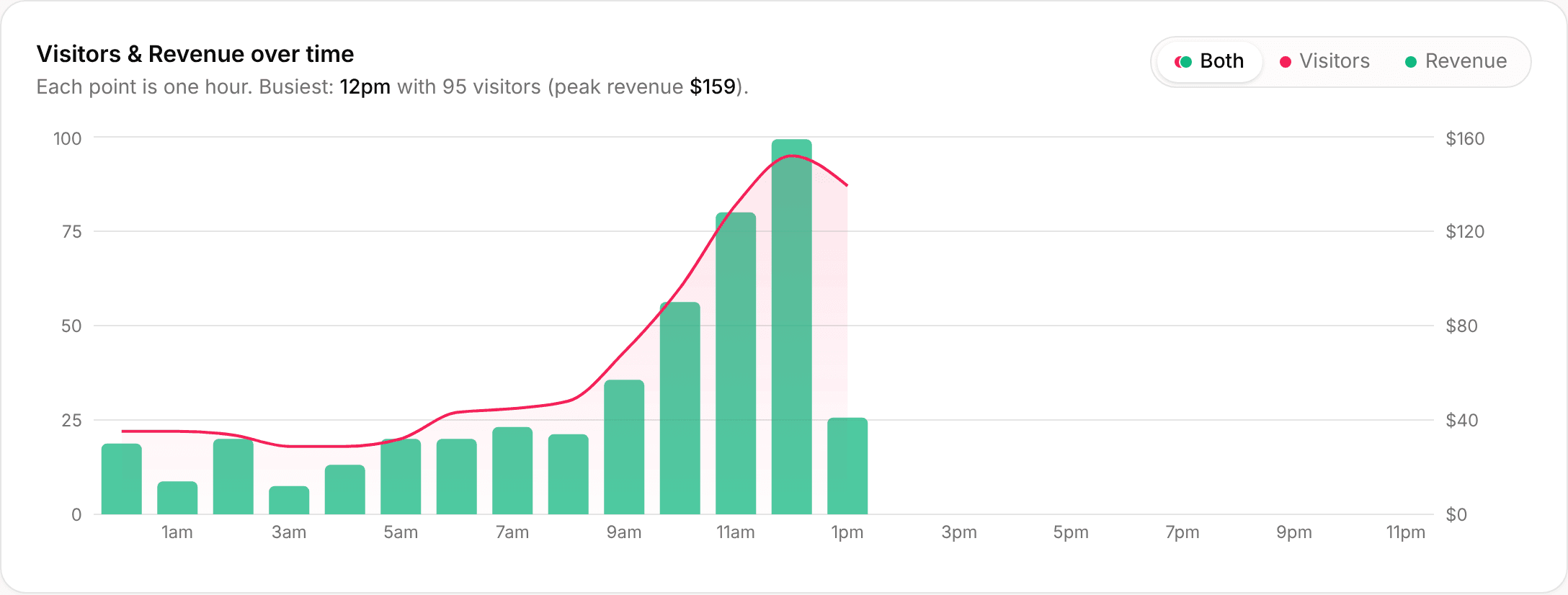This screenshot has height=595, width=1568.
Task: Click the '75' visitors axis label
Action: (72, 231)
